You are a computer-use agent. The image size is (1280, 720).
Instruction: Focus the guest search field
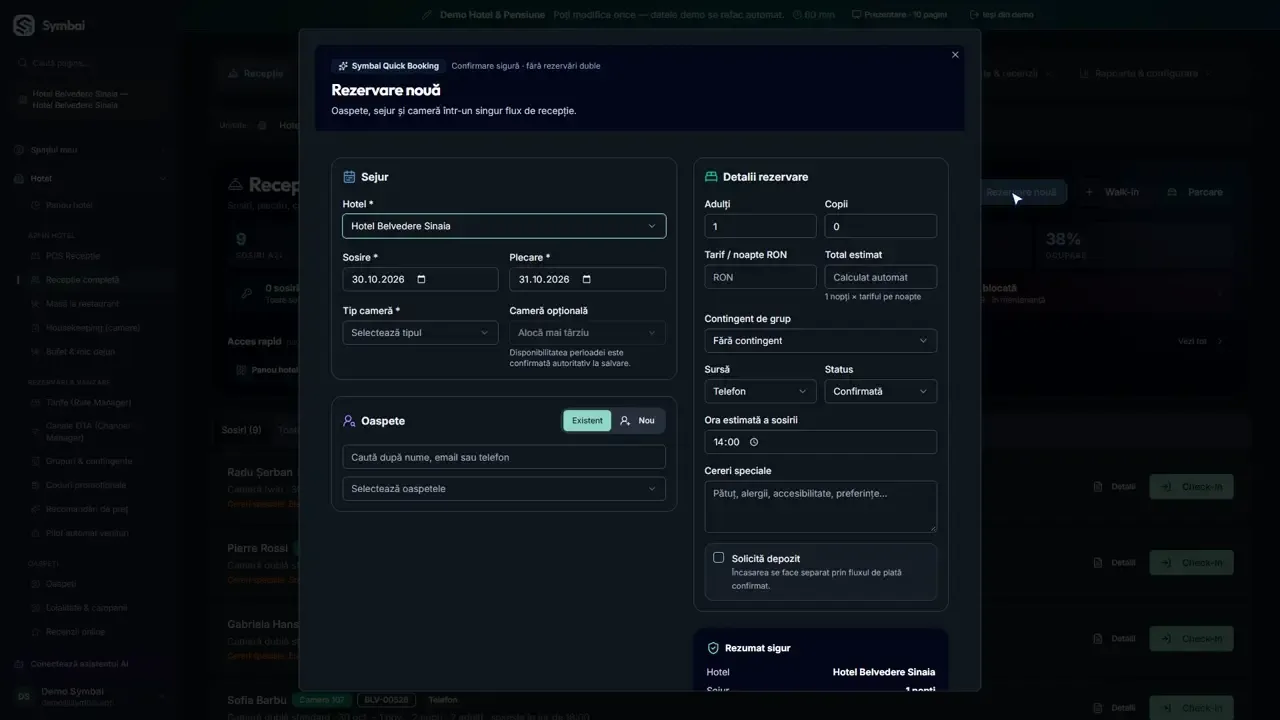point(504,457)
